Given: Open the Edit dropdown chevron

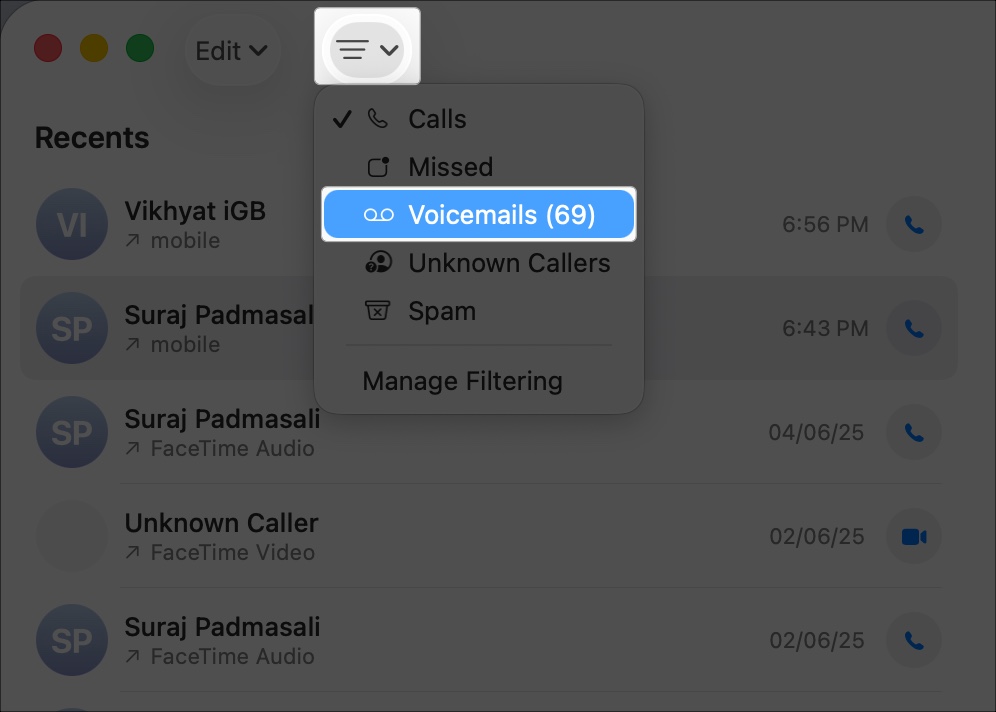Looking at the screenshot, I should [260, 49].
